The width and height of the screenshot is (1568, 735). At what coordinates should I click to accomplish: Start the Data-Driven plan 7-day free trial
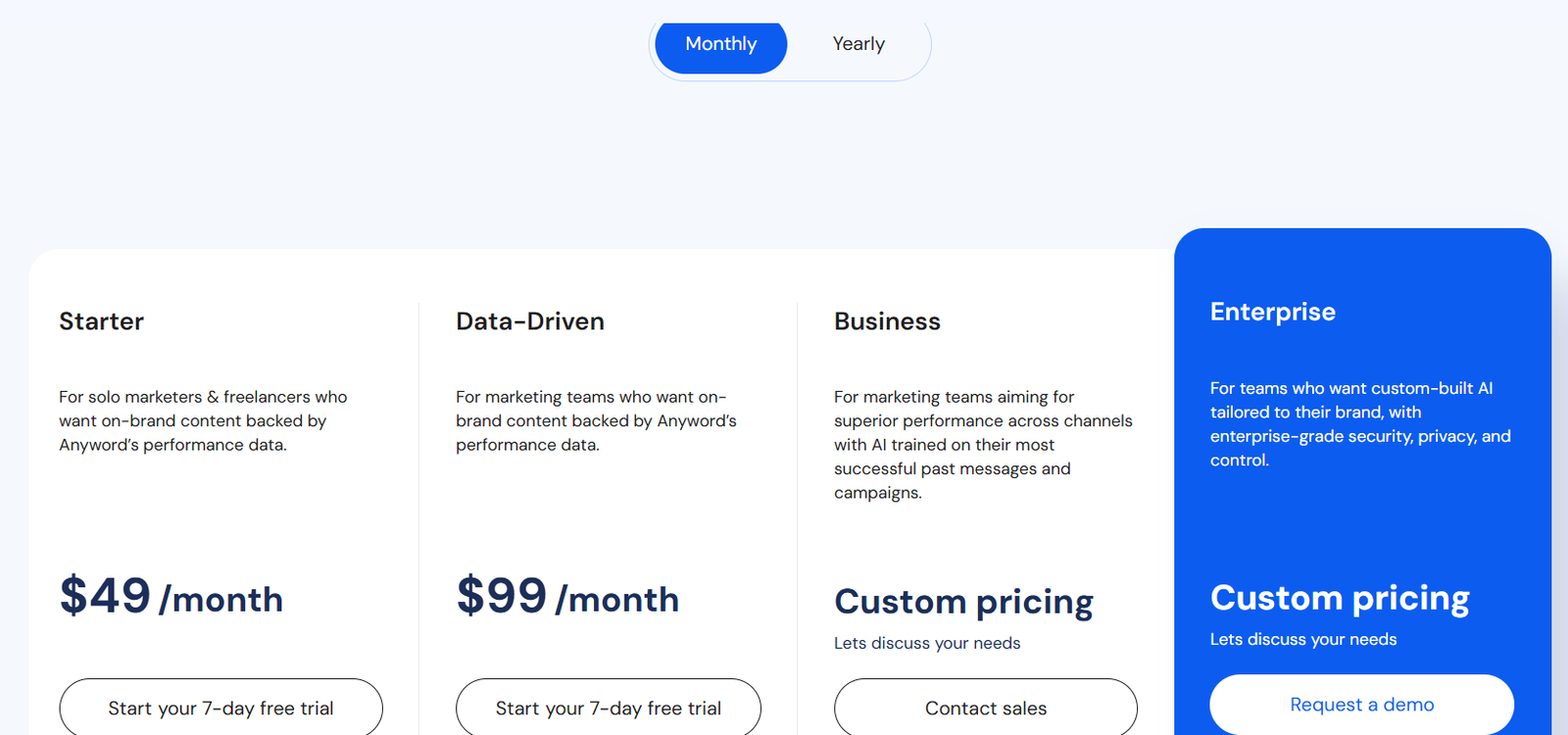click(608, 707)
